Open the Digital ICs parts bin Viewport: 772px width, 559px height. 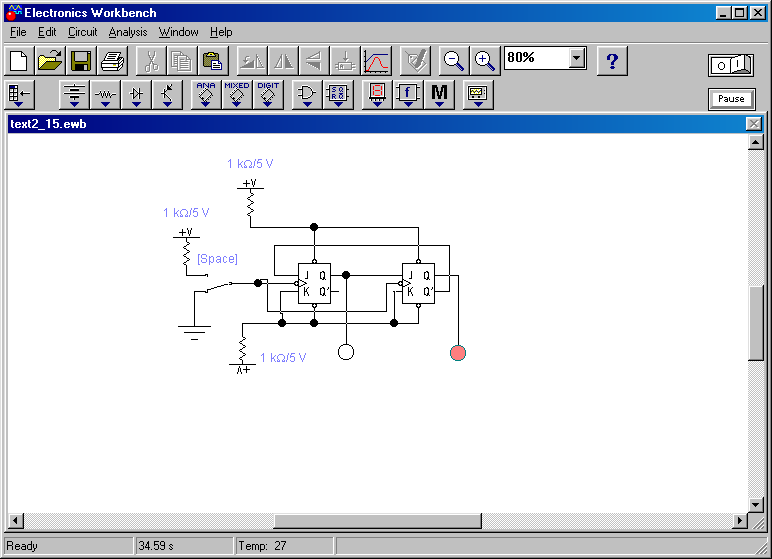tap(268, 95)
